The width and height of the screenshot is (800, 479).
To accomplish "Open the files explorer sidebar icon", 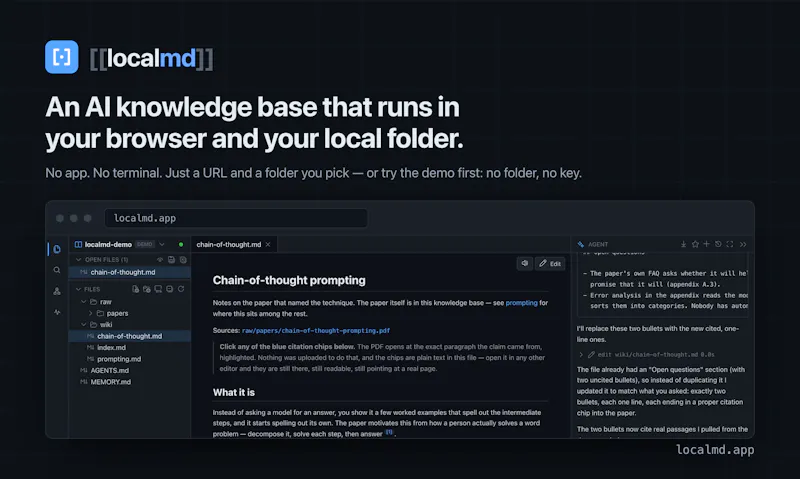I will [57, 249].
